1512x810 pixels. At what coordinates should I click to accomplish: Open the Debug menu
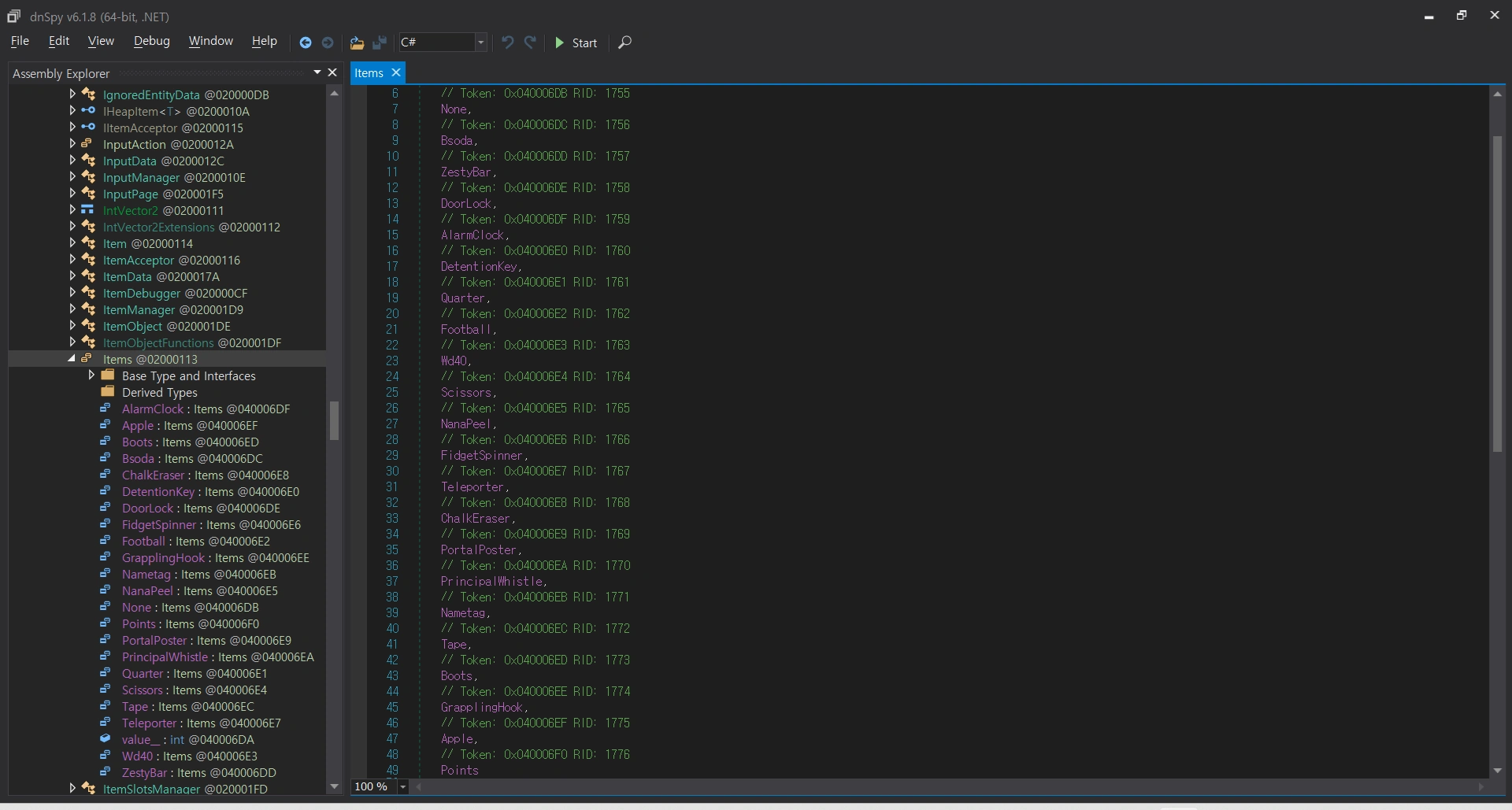point(151,41)
